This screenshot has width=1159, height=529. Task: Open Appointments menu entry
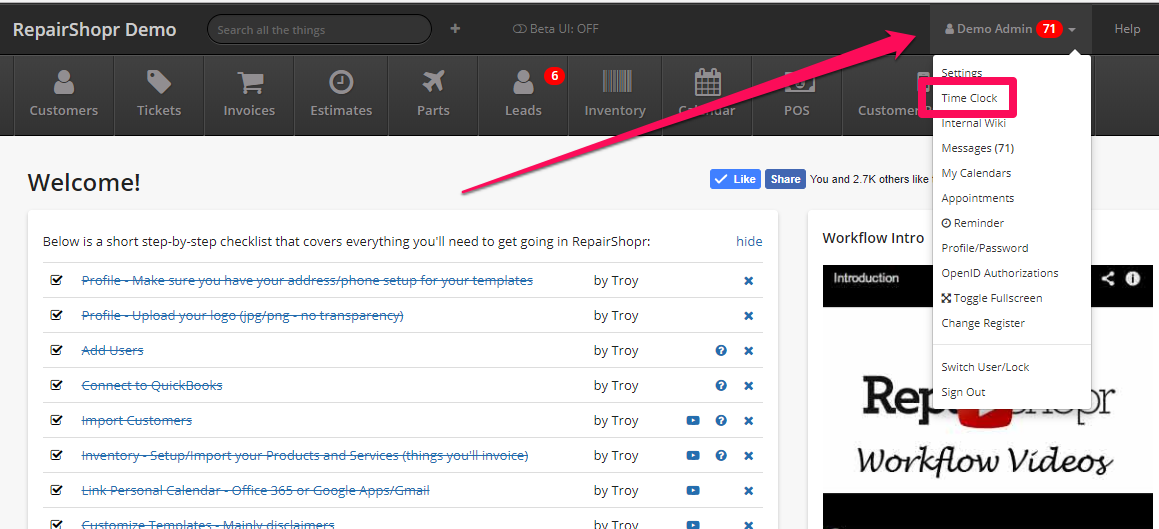(x=977, y=198)
